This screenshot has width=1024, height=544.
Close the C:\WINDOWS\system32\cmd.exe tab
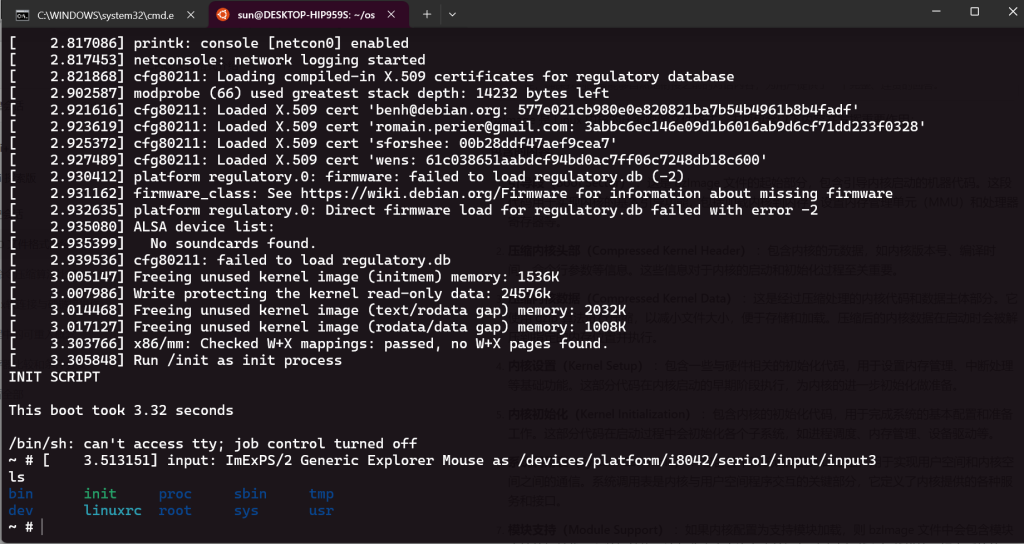[x=191, y=15]
